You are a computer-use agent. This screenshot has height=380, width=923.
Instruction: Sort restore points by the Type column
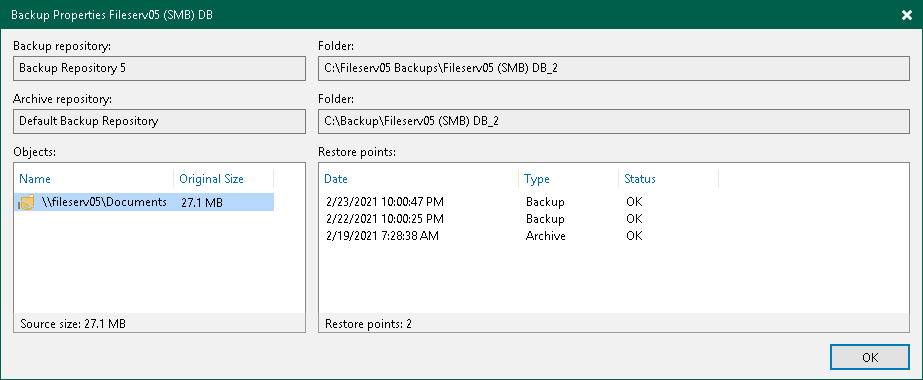536,179
